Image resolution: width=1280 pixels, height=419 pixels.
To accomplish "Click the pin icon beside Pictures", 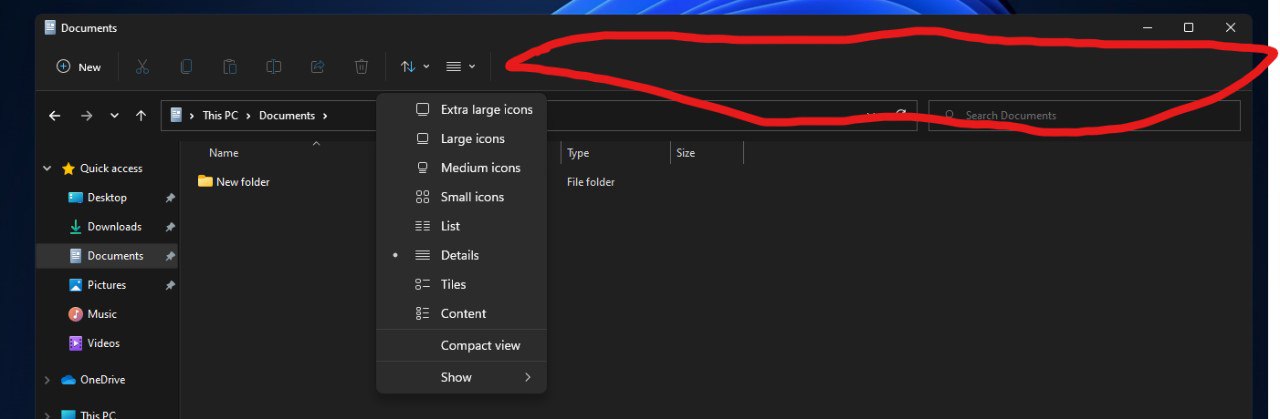I will 170,285.
